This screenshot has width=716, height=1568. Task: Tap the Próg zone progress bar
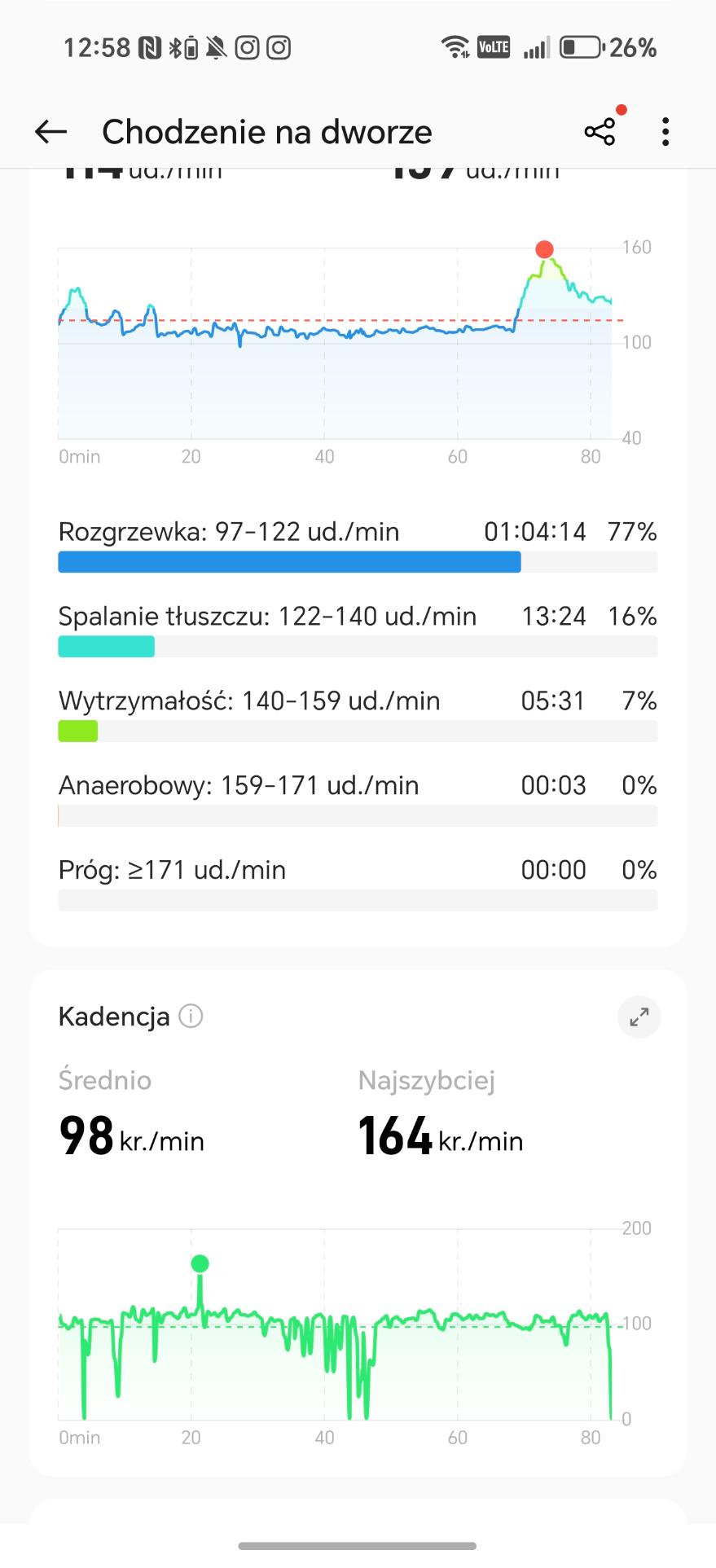pos(358,901)
